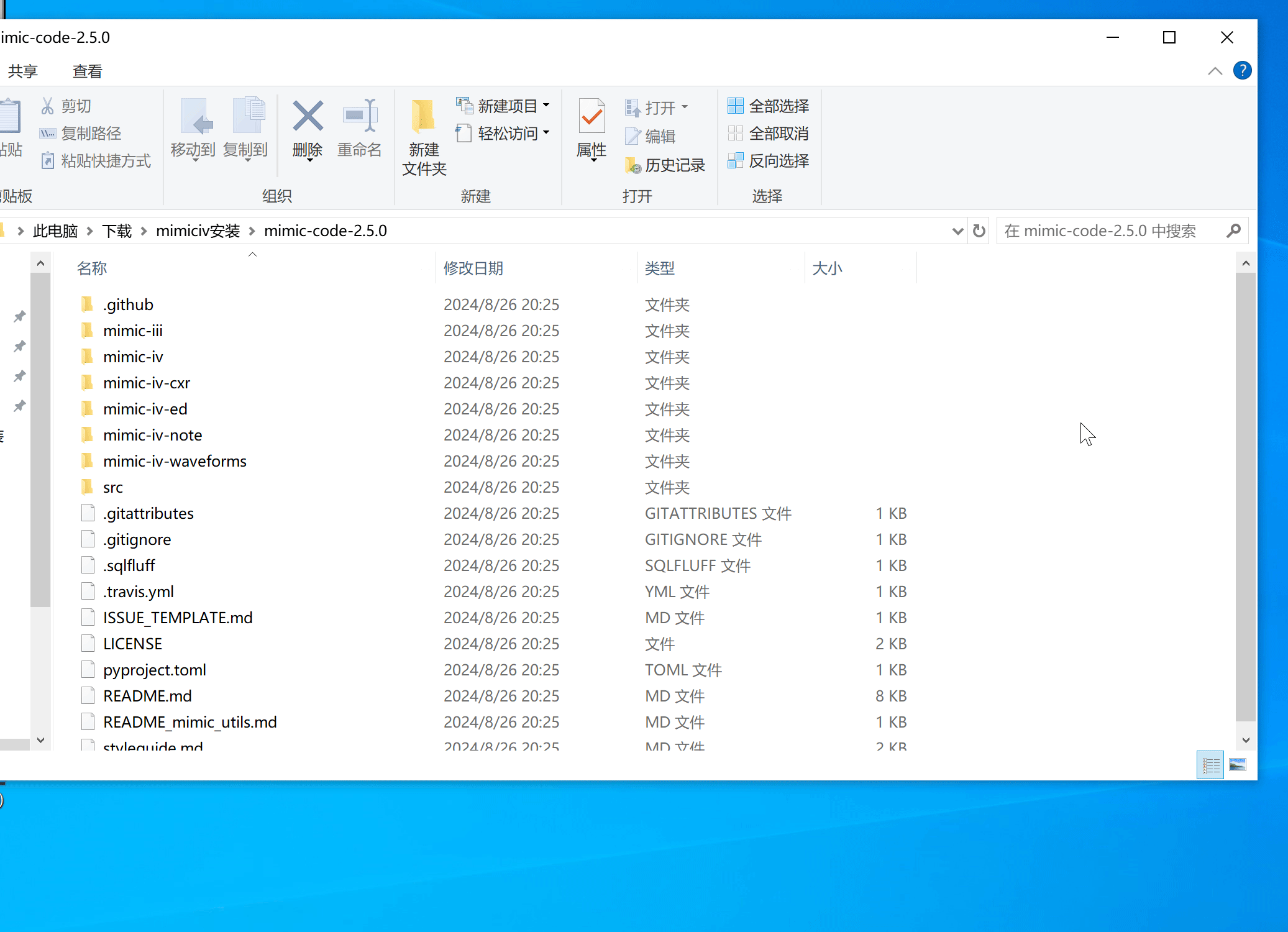
Task: Click Invert Selection (反向选择)
Action: click(x=769, y=161)
